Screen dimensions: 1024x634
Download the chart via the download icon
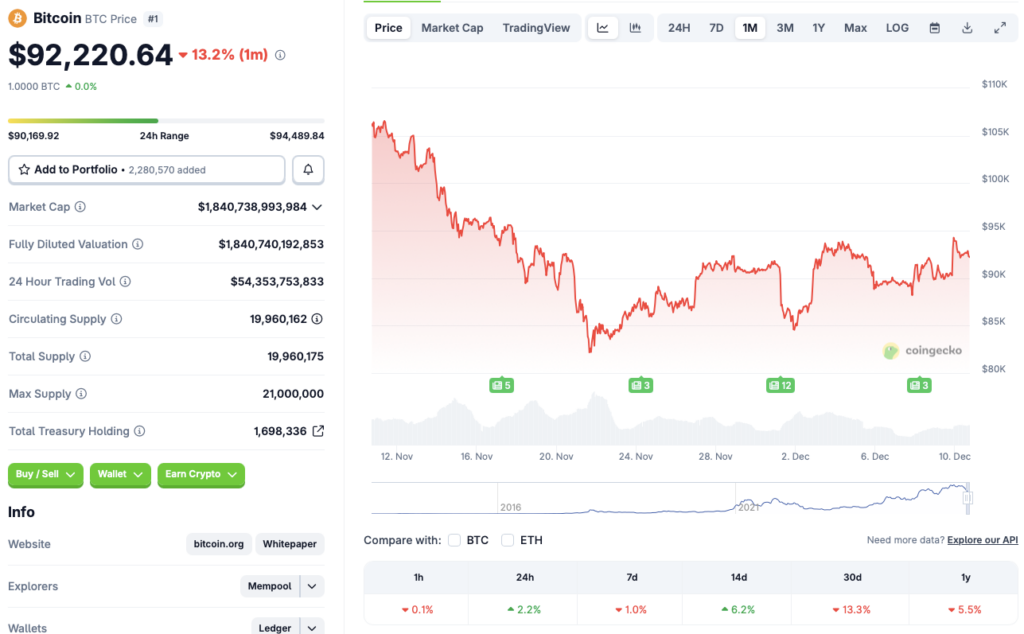tap(967, 27)
